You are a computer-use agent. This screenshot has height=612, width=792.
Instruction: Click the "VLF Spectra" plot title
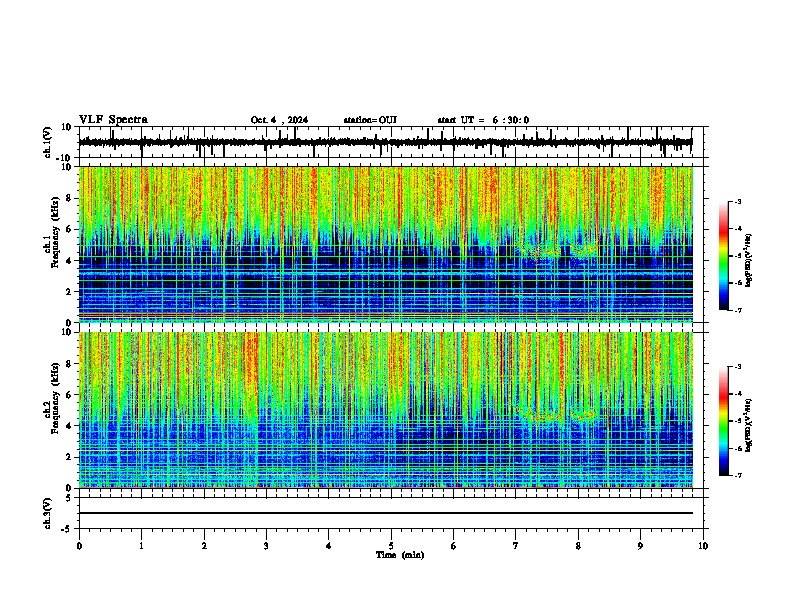pos(113,120)
